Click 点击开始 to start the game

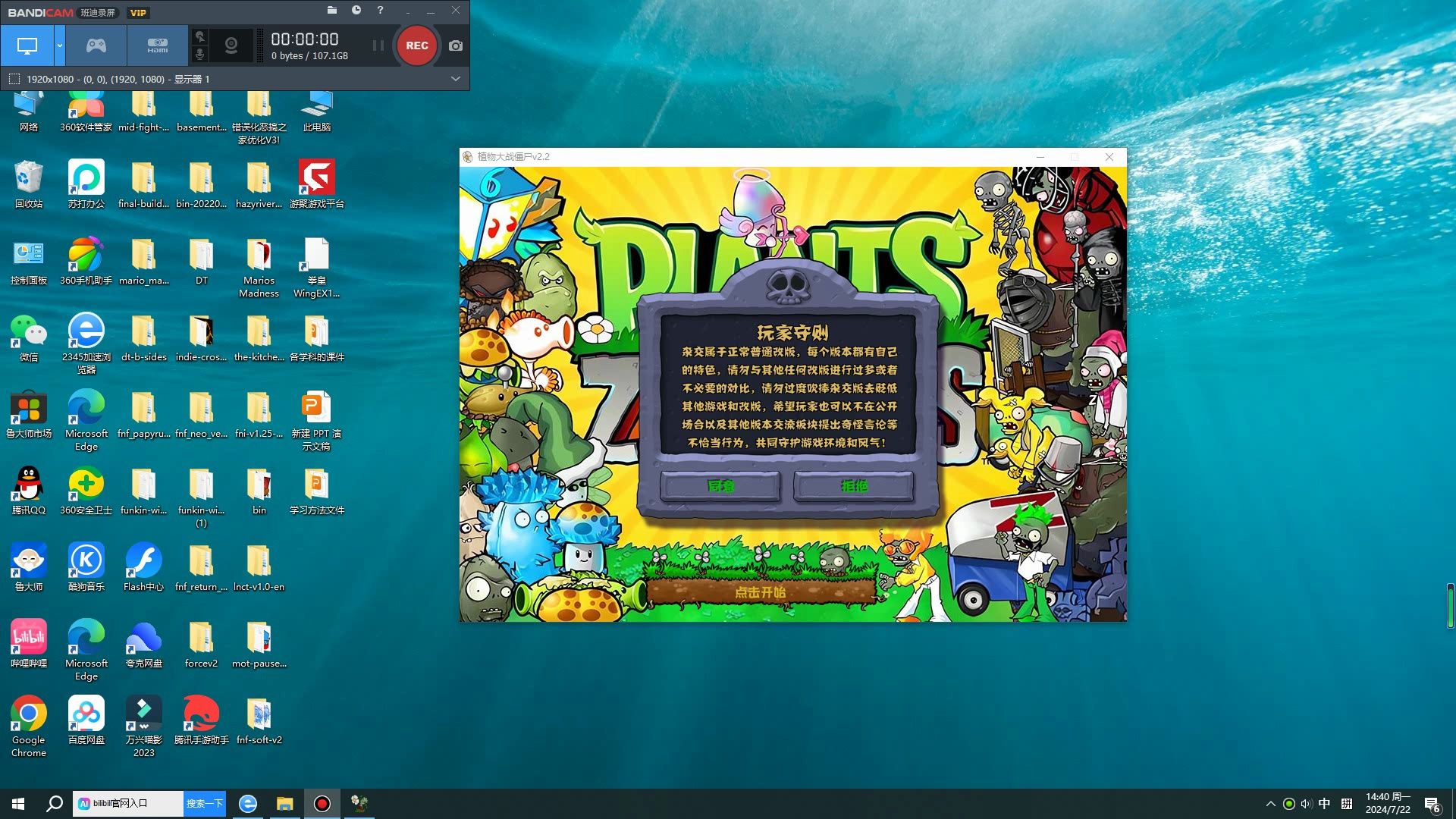(x=761, y=592)
